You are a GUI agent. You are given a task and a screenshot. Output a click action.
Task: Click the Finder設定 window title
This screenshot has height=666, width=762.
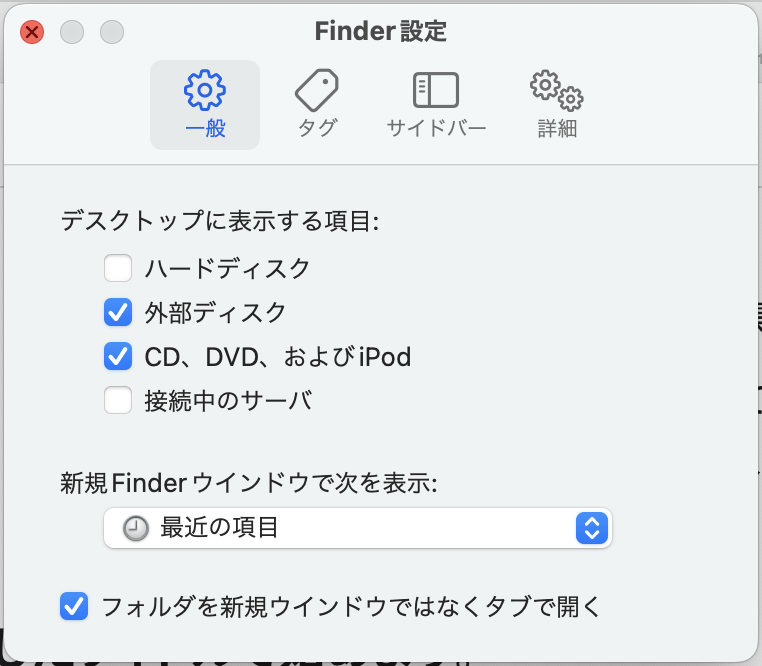(x=380, y=32)
